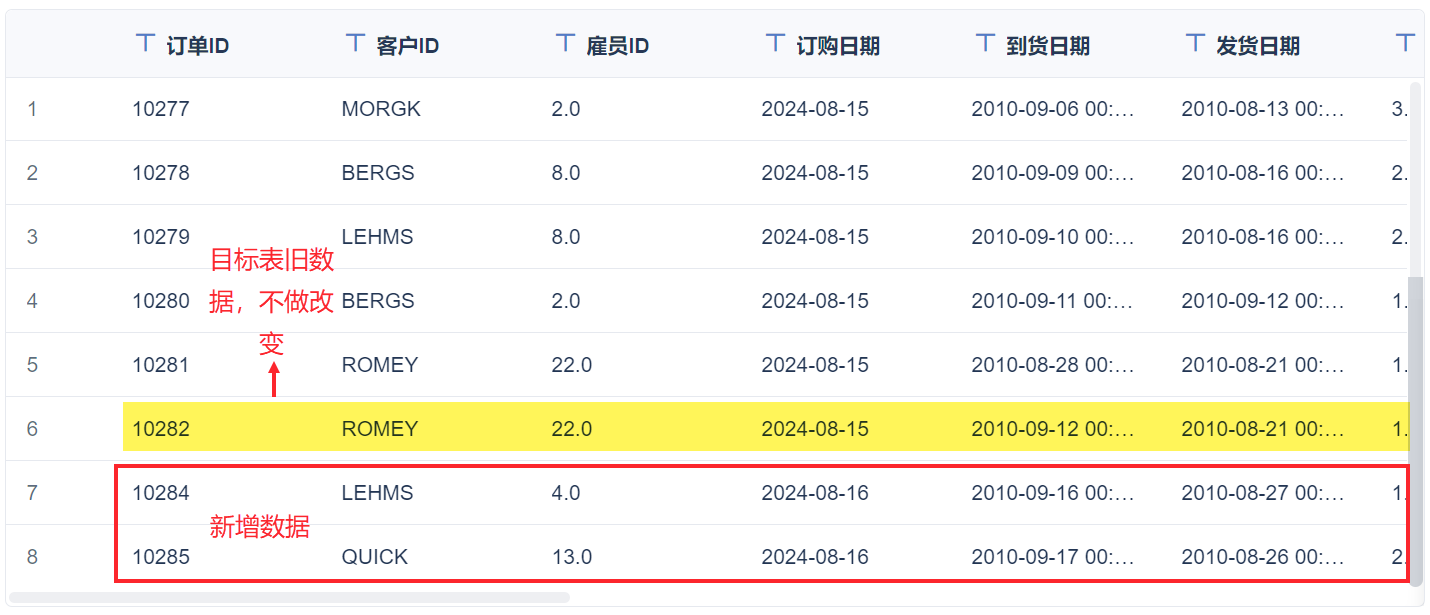Click the 到货日期 column header
This screenshot has width=1430, height=615.
(x=1048, y=46)
